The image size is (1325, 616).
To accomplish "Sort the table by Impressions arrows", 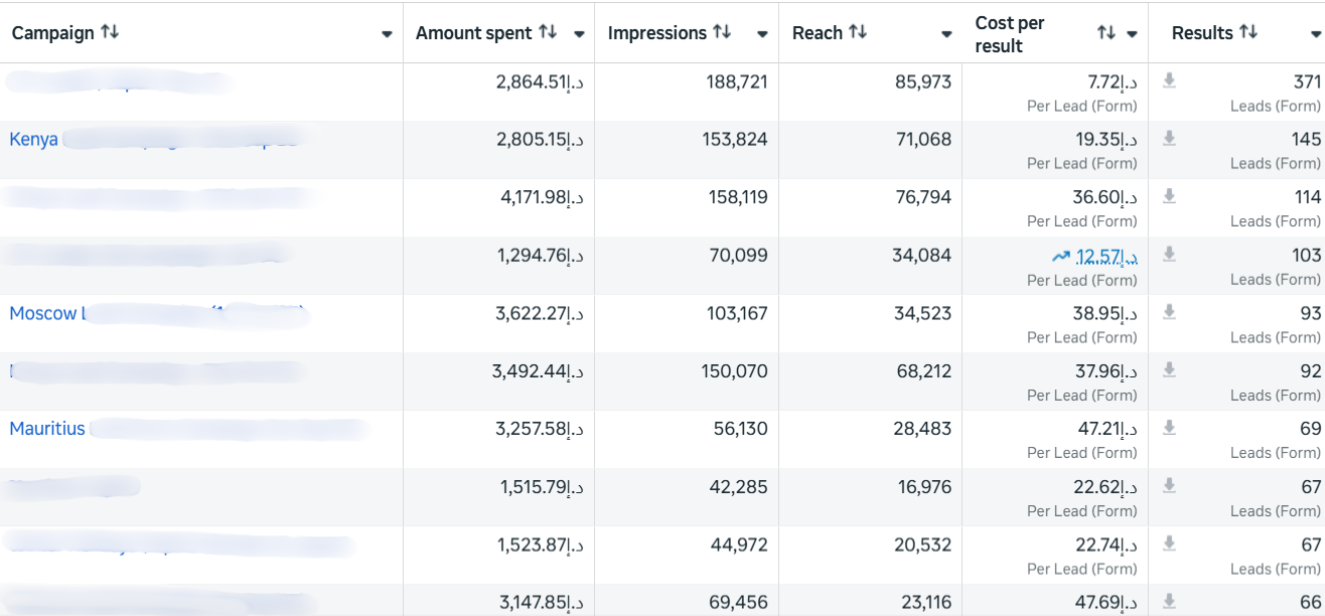I will pos(722,33).
